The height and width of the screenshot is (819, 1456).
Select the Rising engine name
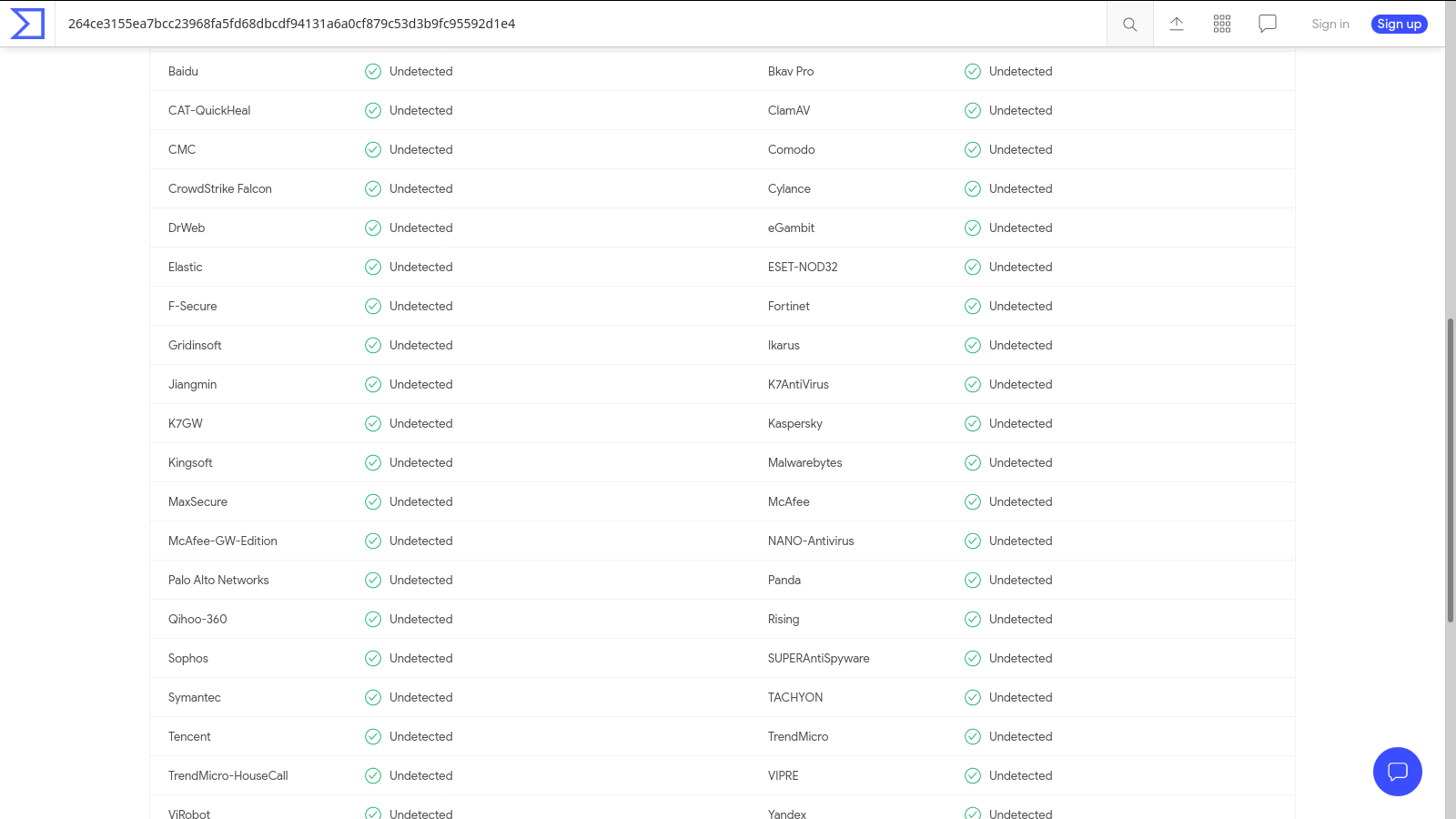pyautogui.click(x=784, y=619)
